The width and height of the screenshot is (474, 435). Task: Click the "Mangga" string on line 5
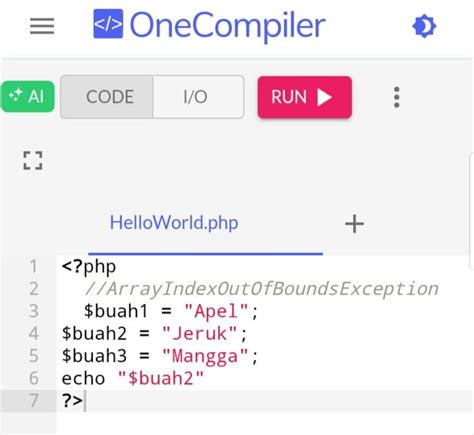[205, 356]
